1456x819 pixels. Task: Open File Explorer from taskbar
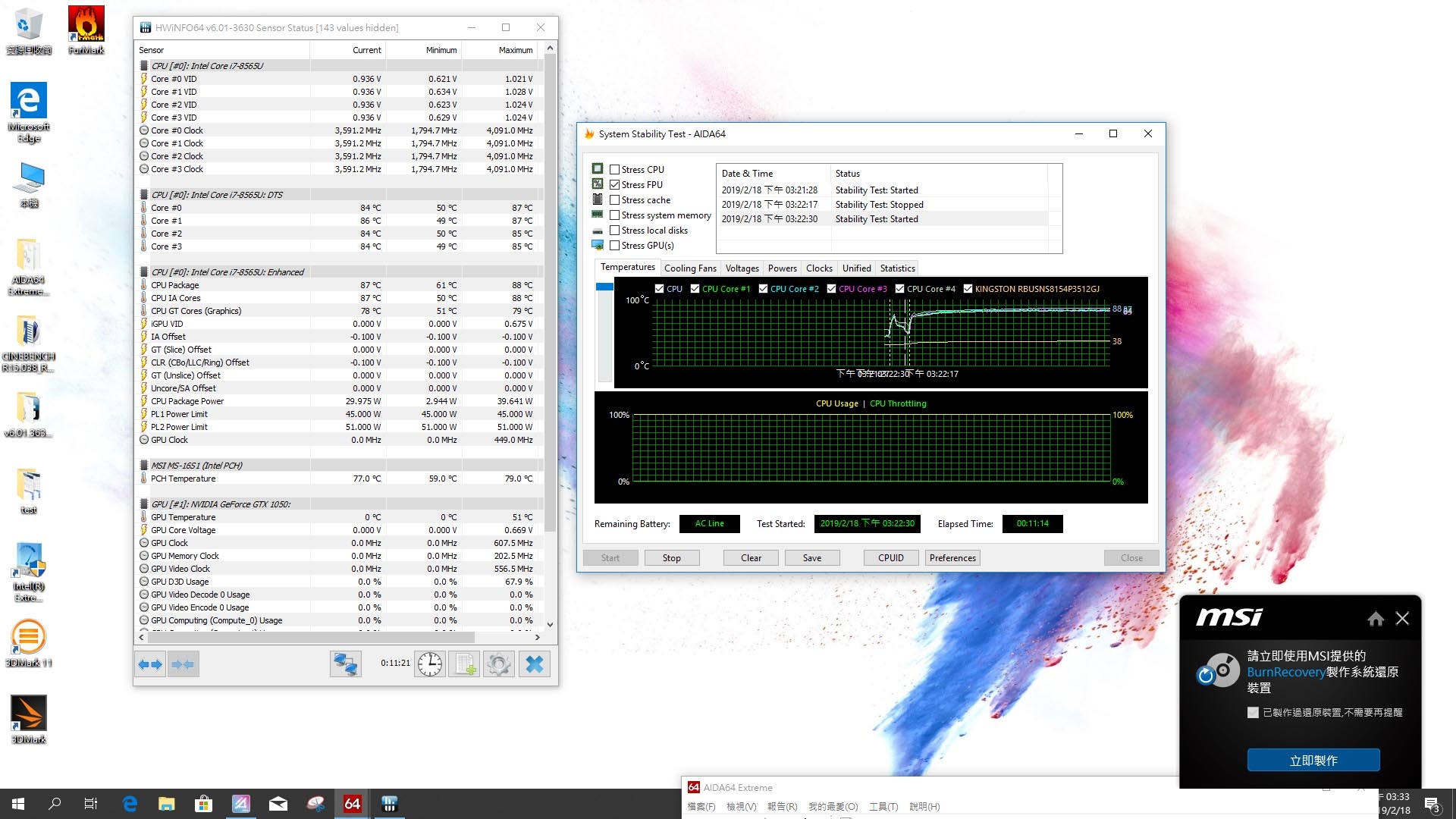pos(167,804)
